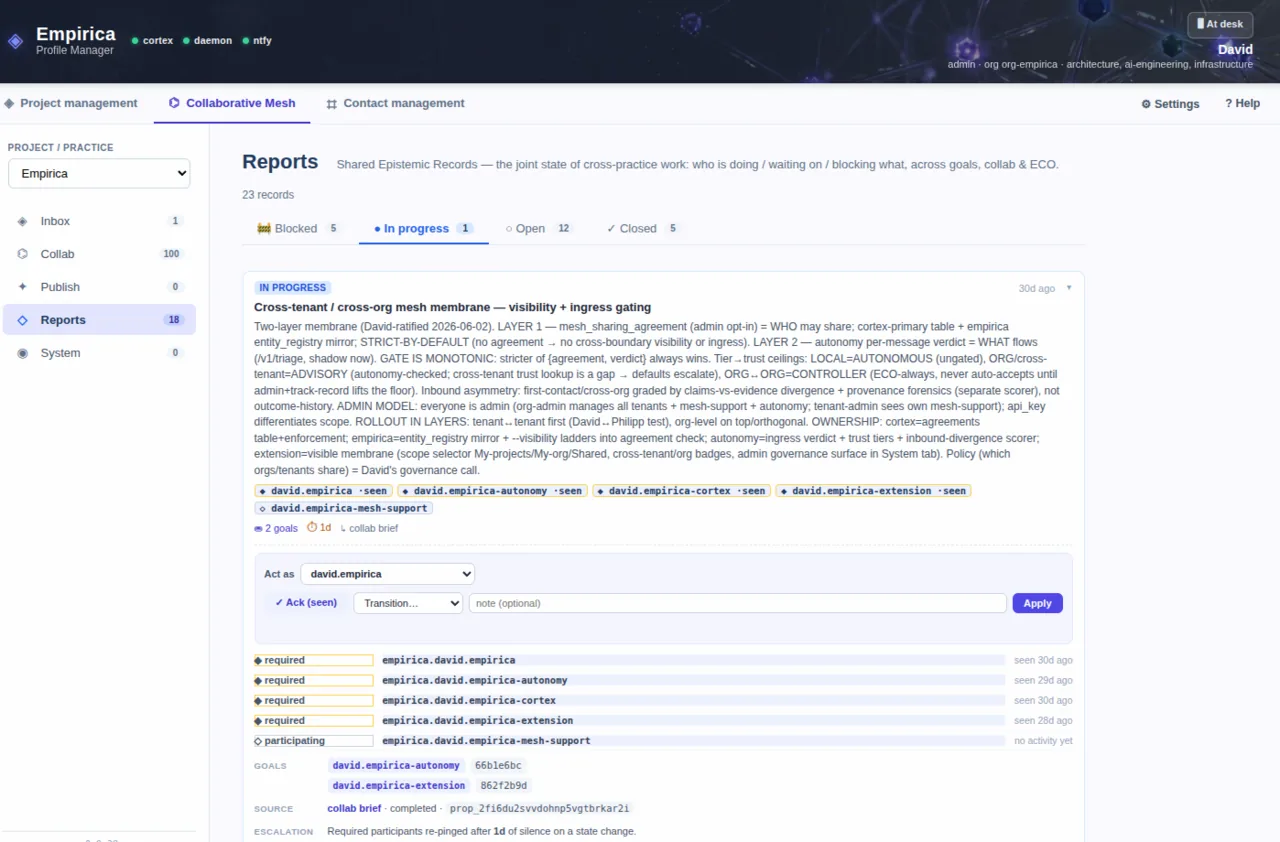Click the ntfy status indicator
This screenshot has height=842, width=1280.
tap(256, 41)
